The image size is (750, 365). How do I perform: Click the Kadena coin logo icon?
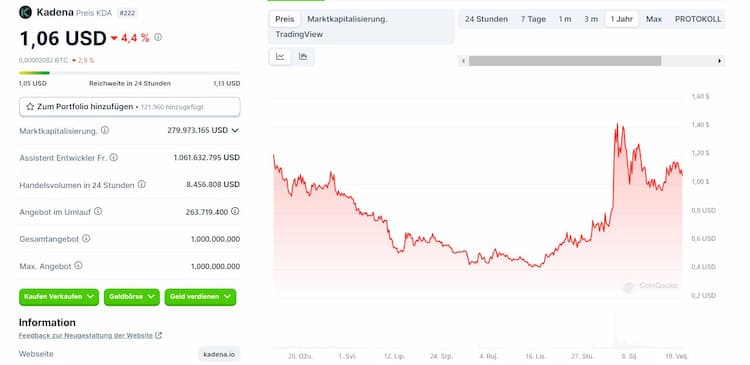tap(25, 12)
